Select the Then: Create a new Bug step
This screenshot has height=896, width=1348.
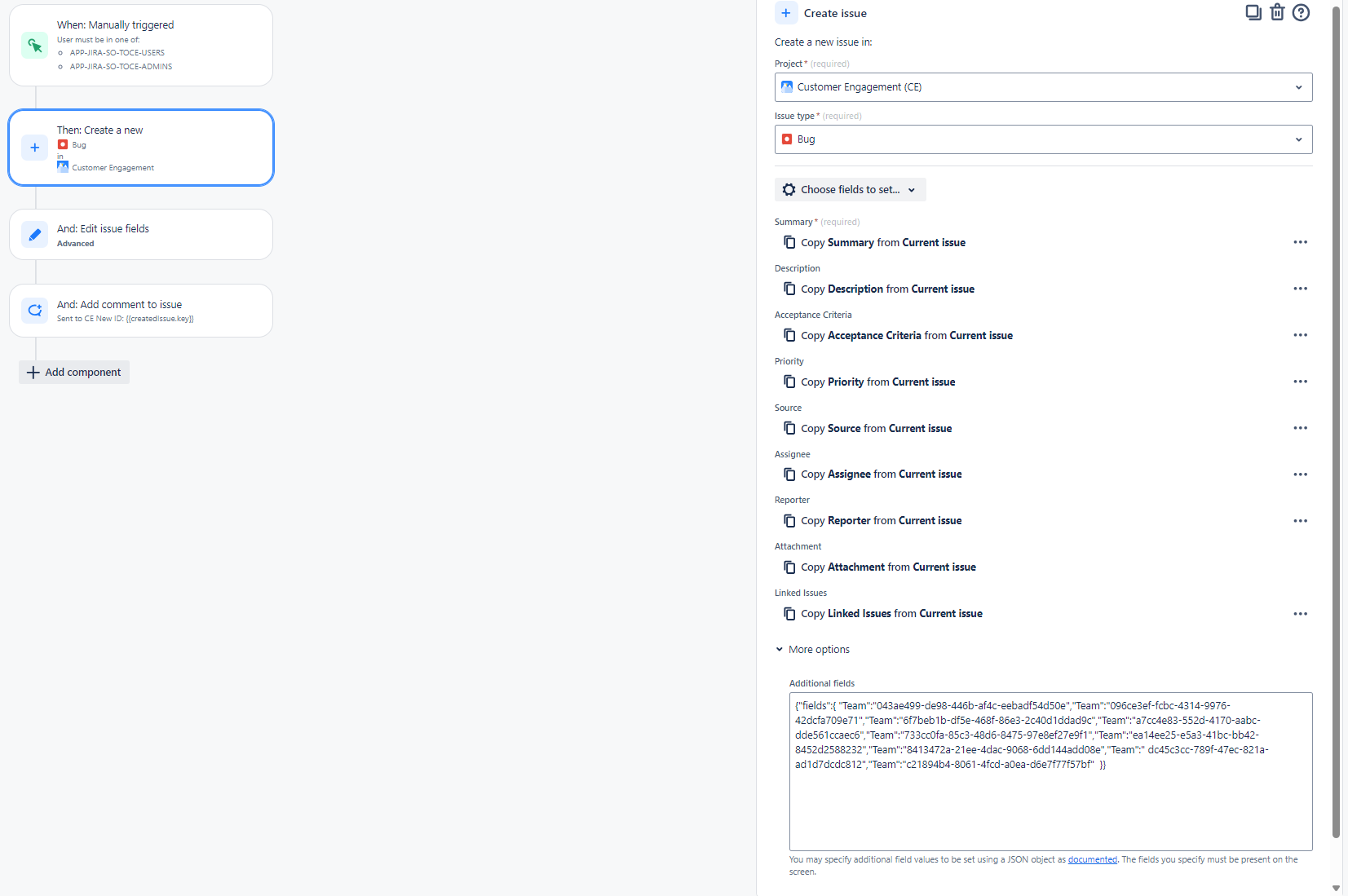click(x=141, y=148)
